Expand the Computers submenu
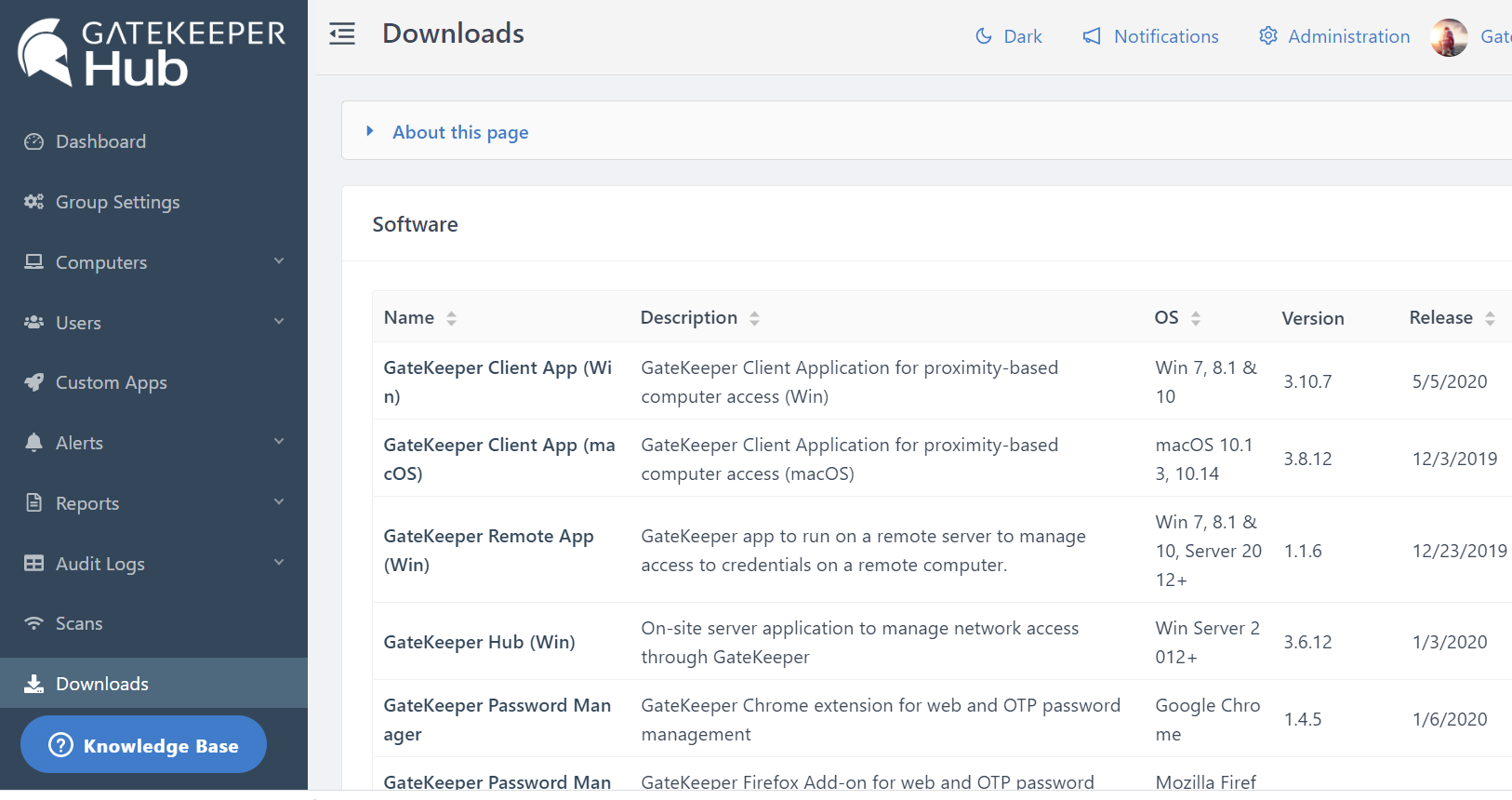The image size is (1512, 800). click(278, 261)
